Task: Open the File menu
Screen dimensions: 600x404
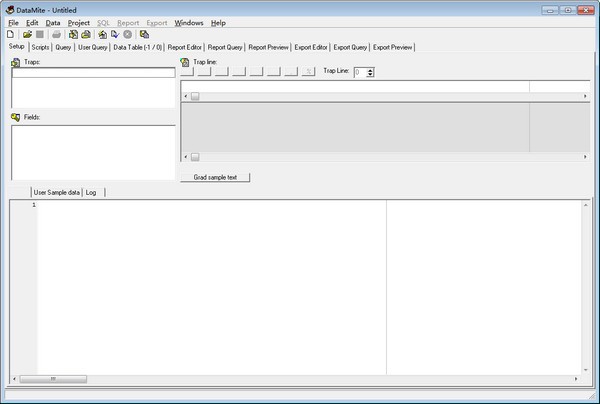Action: (13, 22)
